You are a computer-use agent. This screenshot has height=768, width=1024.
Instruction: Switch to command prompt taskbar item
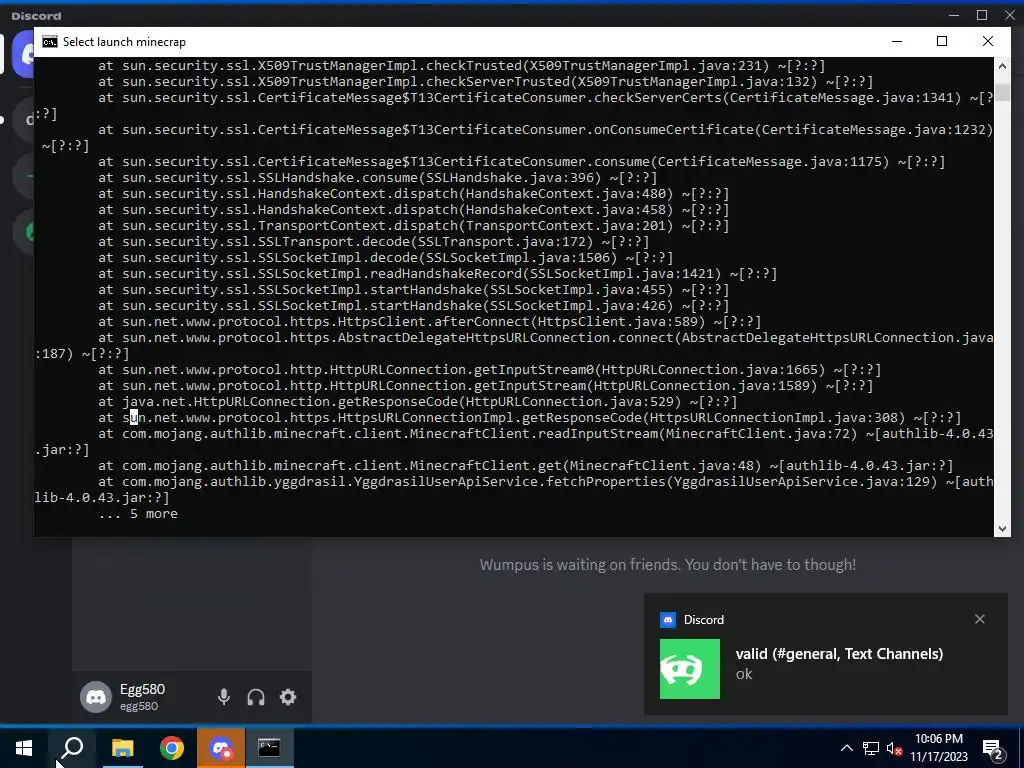270,748
